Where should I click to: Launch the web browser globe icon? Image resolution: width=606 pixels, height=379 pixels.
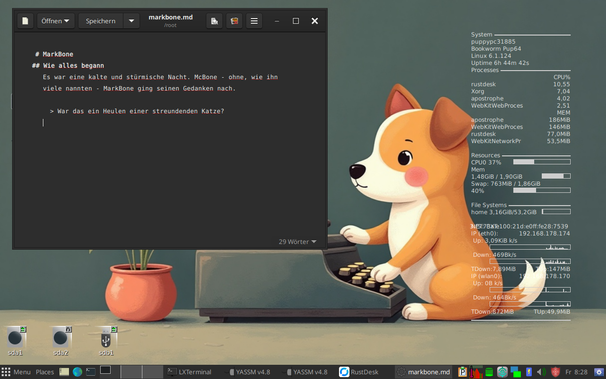[x=77, y=372]
